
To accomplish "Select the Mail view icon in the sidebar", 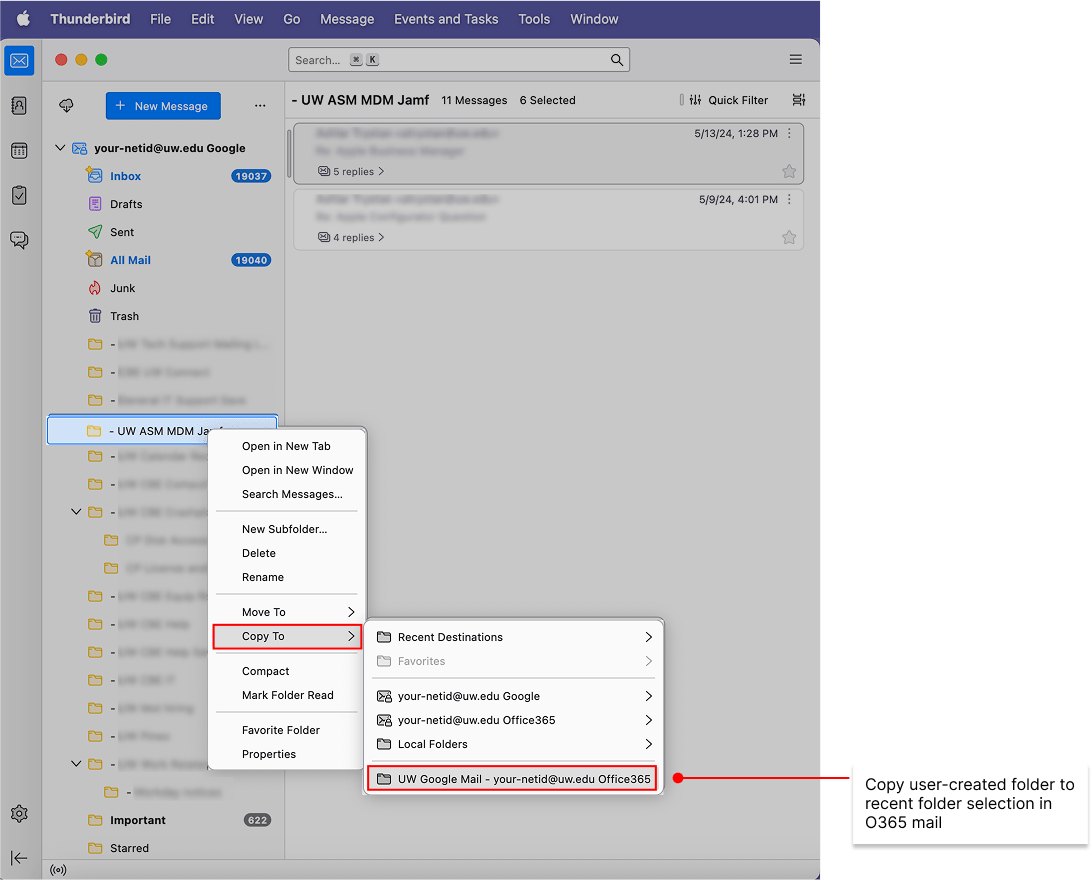I will 19,60.
